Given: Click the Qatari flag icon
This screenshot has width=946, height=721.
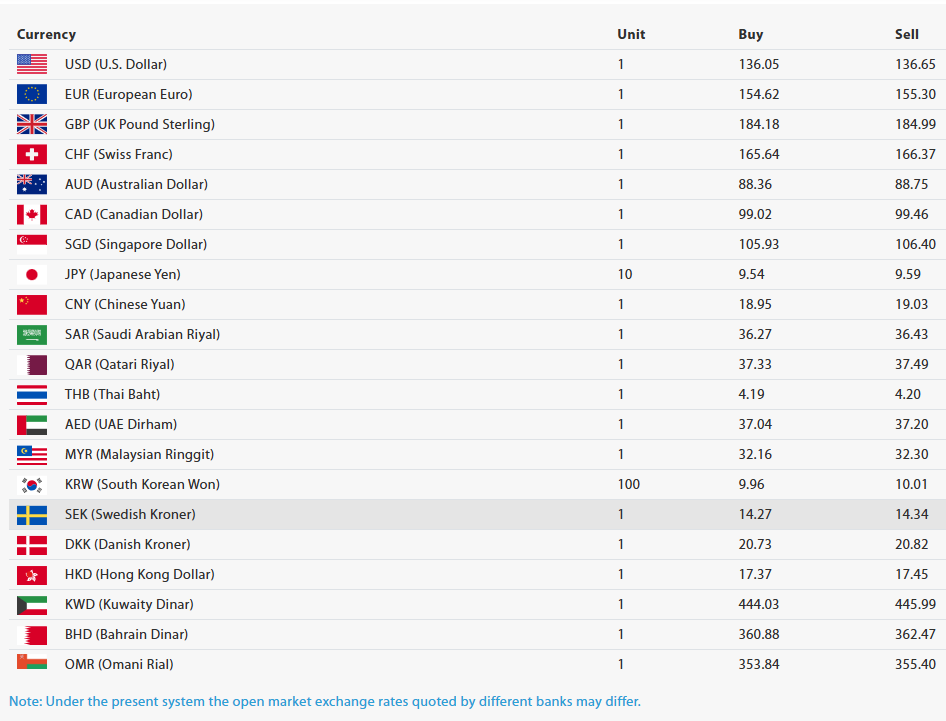Looking at the screenshot, I should (x=32, y=364).
